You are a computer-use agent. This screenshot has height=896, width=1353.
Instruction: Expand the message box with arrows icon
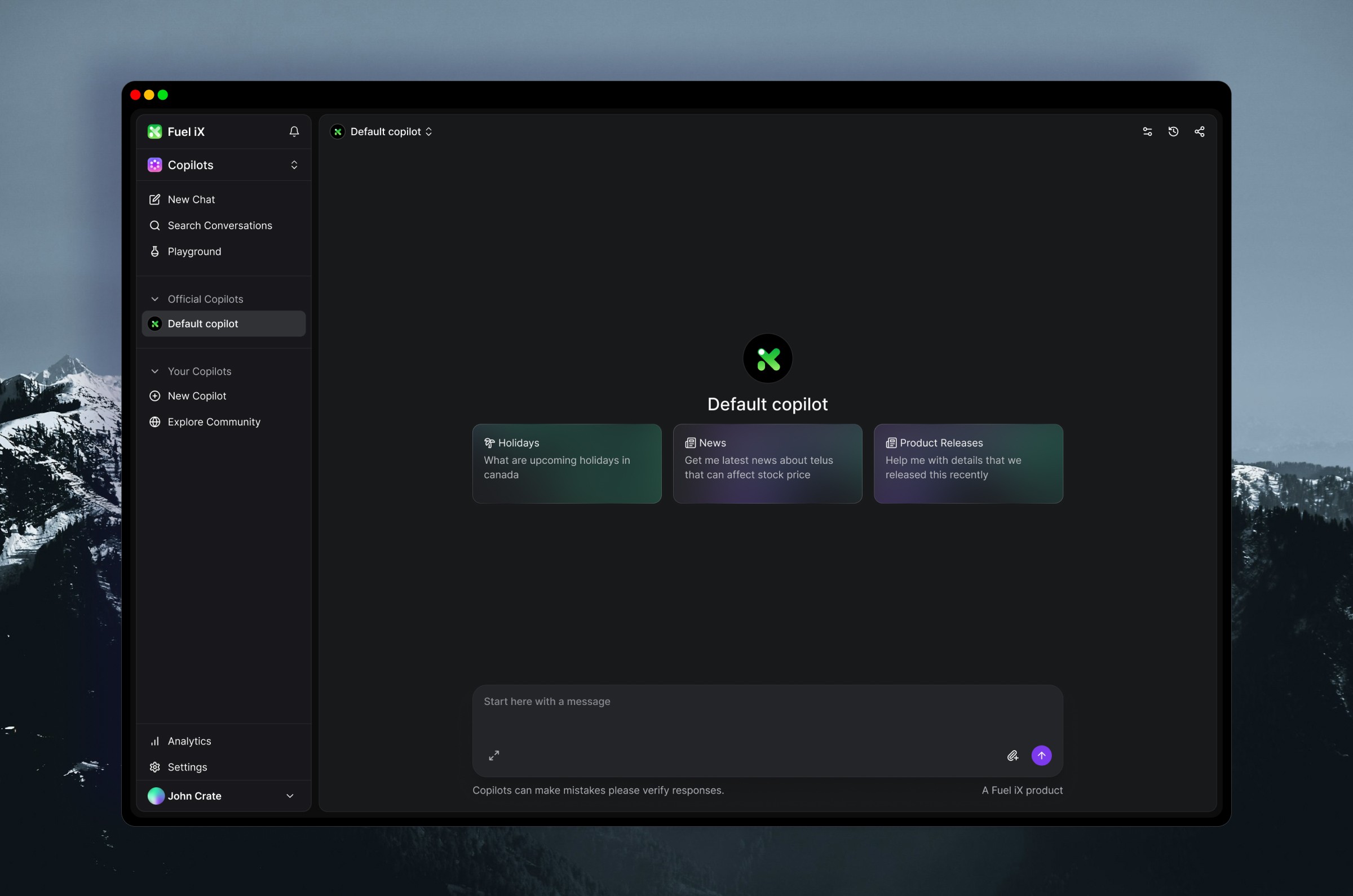coord(494,756)
